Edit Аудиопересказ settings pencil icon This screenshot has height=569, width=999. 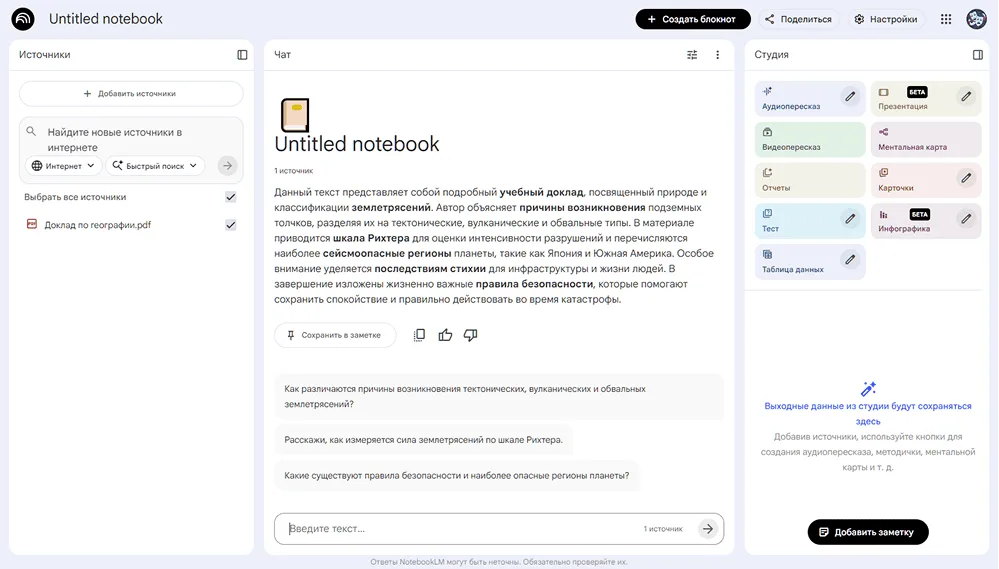click(850, 96)
